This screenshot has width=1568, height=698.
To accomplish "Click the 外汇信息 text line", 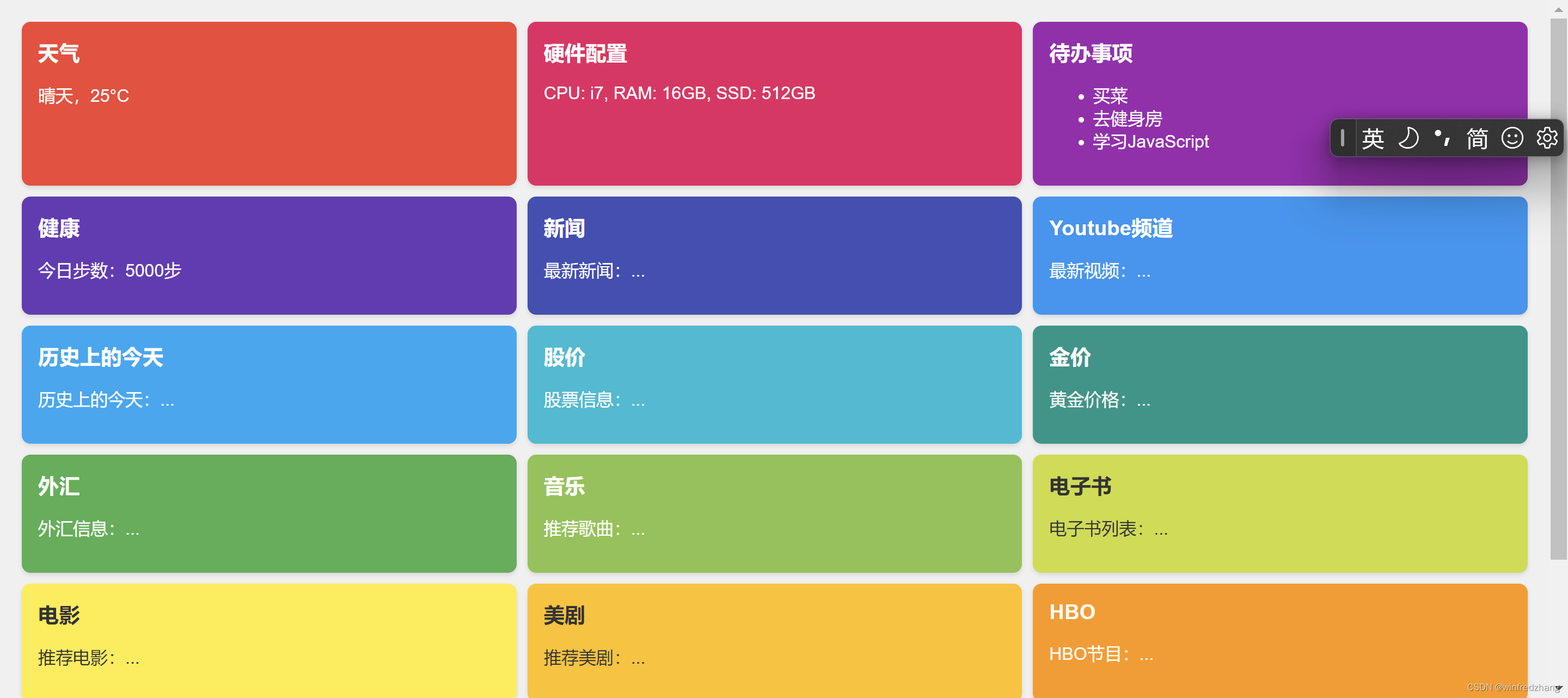I will (89, 528).
